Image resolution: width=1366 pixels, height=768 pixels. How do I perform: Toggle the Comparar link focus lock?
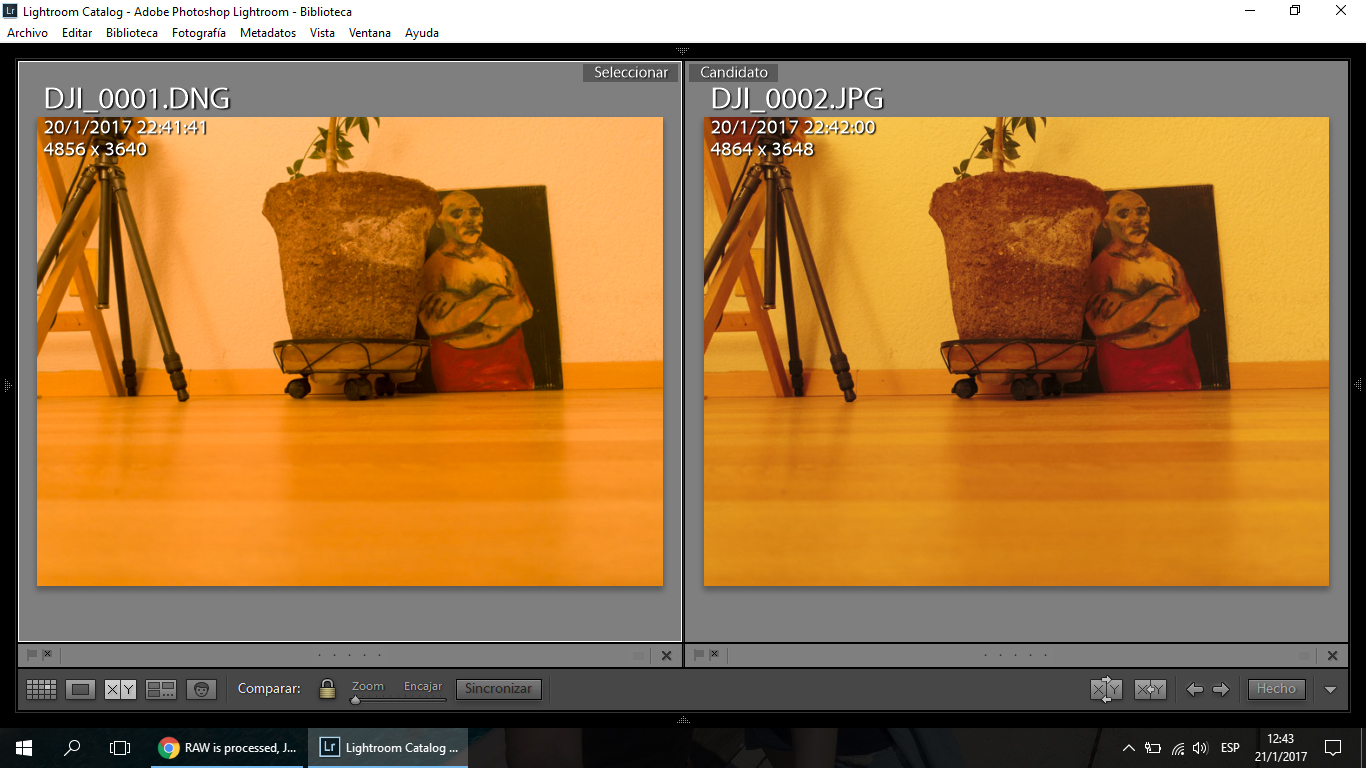coord(327,688)
